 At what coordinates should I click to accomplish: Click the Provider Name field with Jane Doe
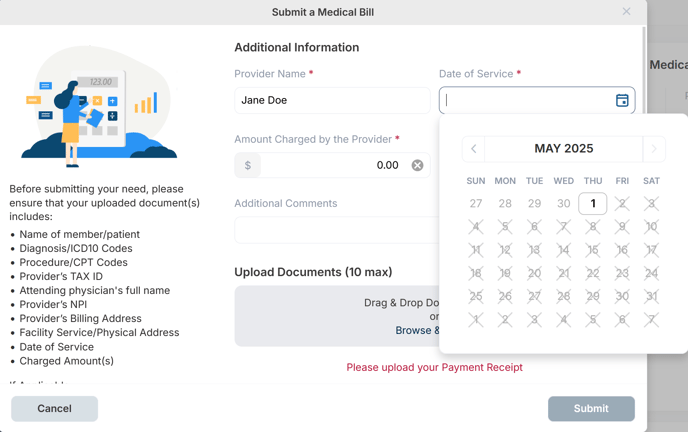point(332,100)
